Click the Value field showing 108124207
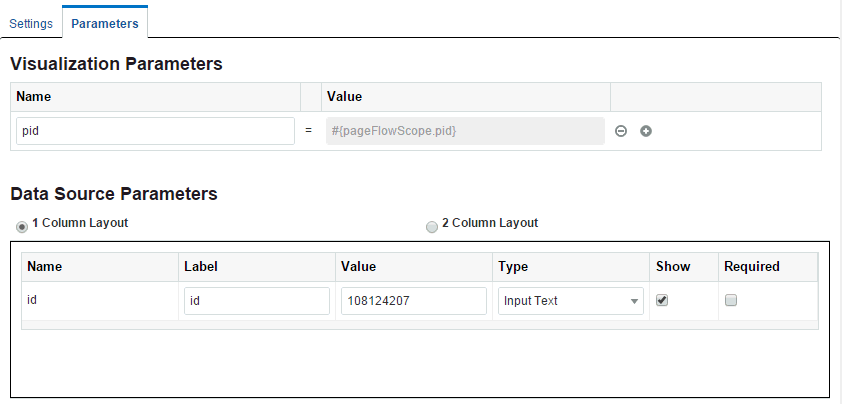The image size is (842, 404). [x=414, y=301]
